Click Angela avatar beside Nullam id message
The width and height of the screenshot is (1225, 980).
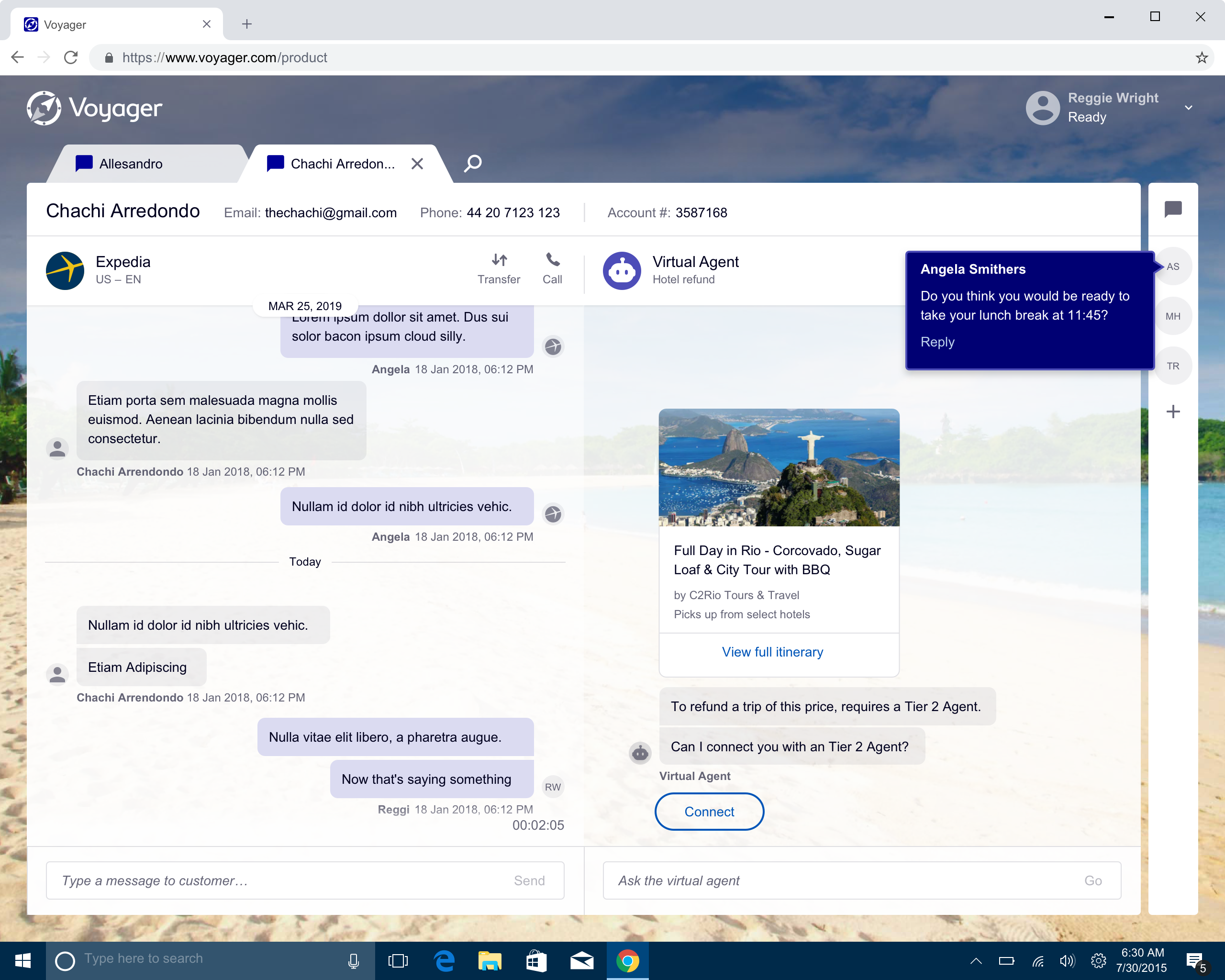click(552, 513)
